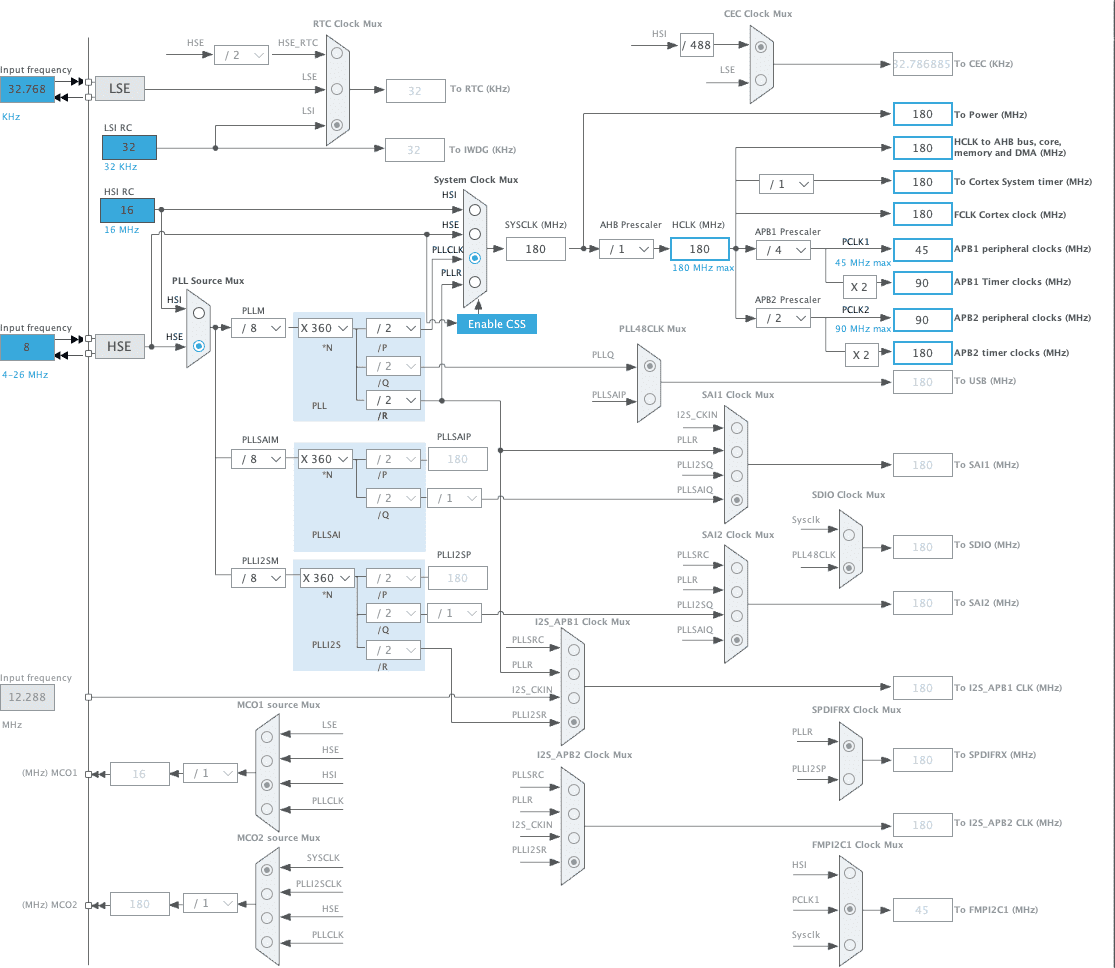This screenshot has width=1115, height=968.
Task: Click the HSI RC value box 16
Action: pyautogui.click(x=127, y=211)
